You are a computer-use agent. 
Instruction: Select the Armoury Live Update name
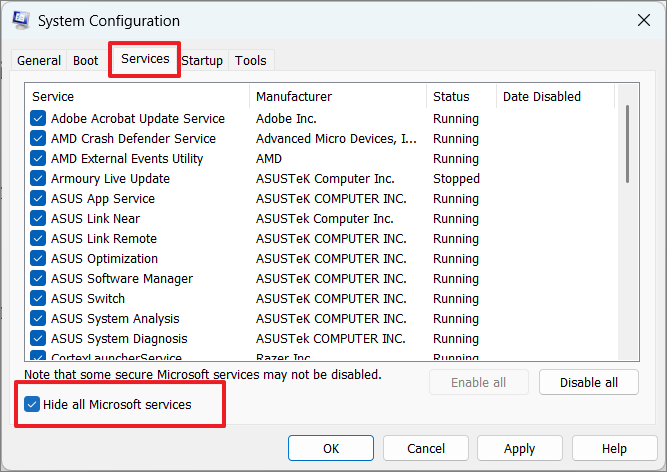click(110, 179)
